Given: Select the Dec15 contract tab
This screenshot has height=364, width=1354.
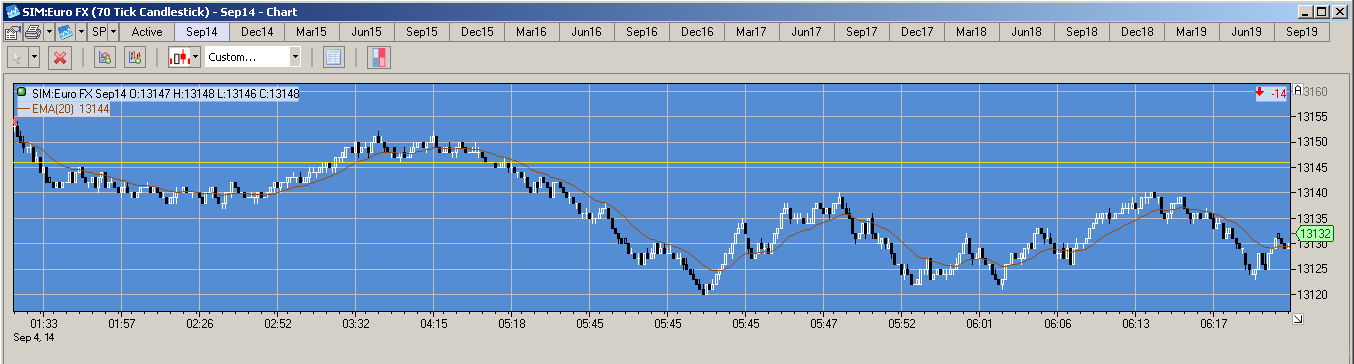Looking at the screenshot, I should click(477, 31).
